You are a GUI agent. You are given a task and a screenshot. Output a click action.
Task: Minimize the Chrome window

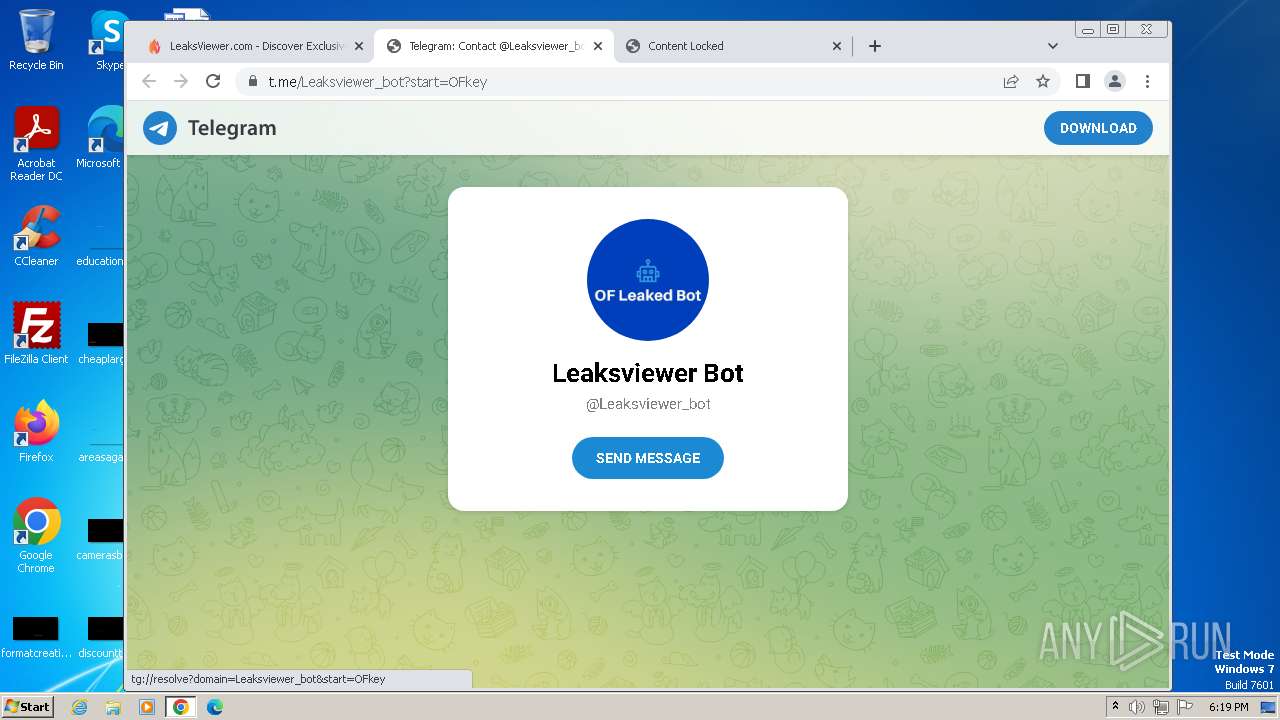pyautogui.click(x=1088, y=30)
